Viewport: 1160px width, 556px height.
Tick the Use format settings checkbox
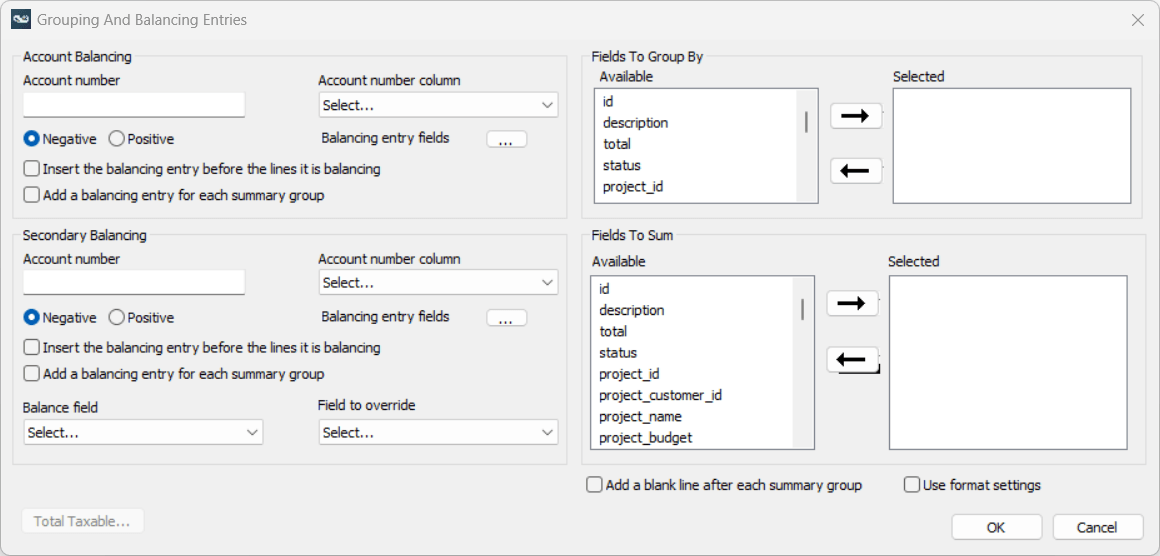pos(912,485)
